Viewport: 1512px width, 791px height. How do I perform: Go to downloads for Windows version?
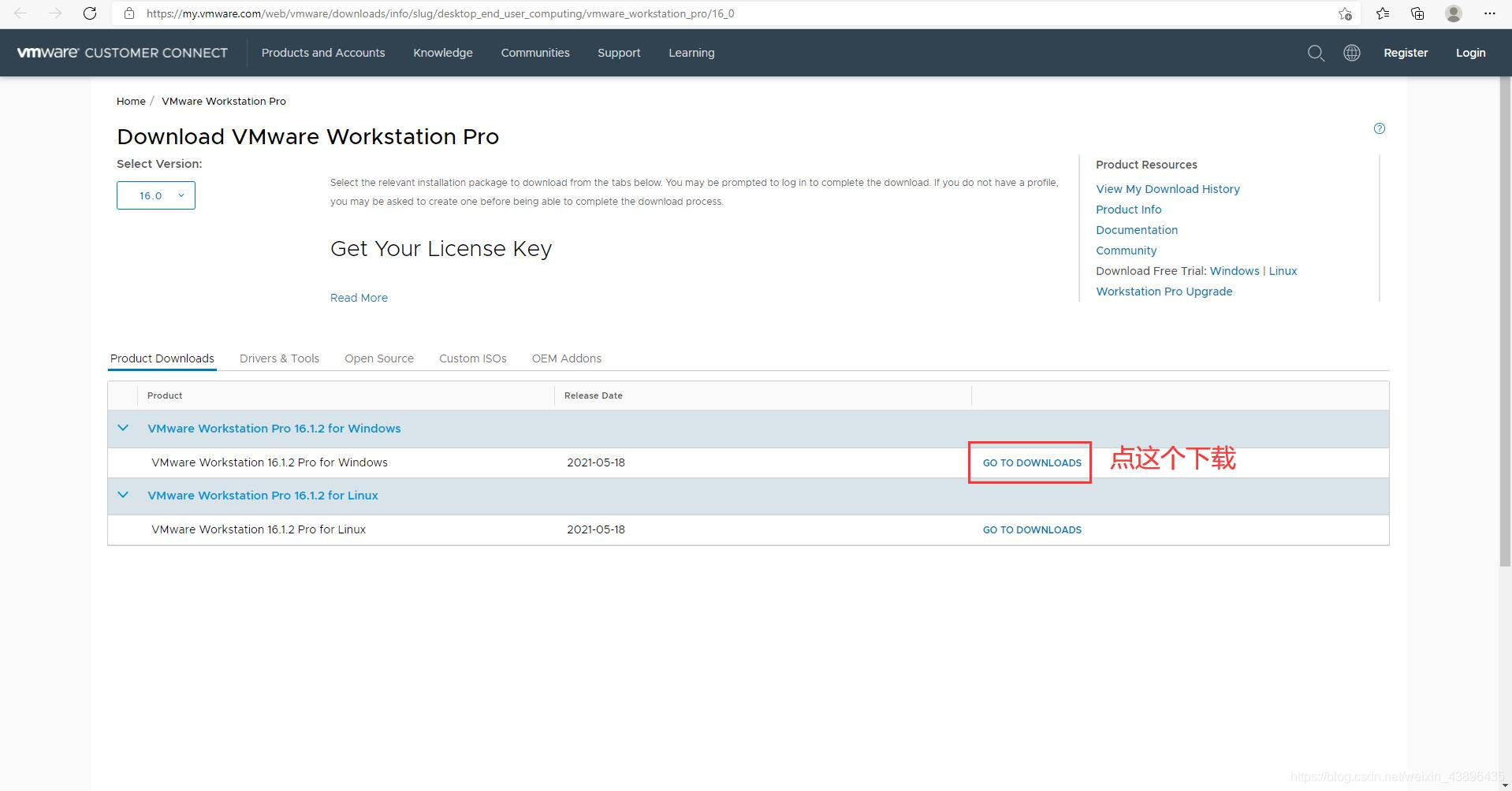1032,462
